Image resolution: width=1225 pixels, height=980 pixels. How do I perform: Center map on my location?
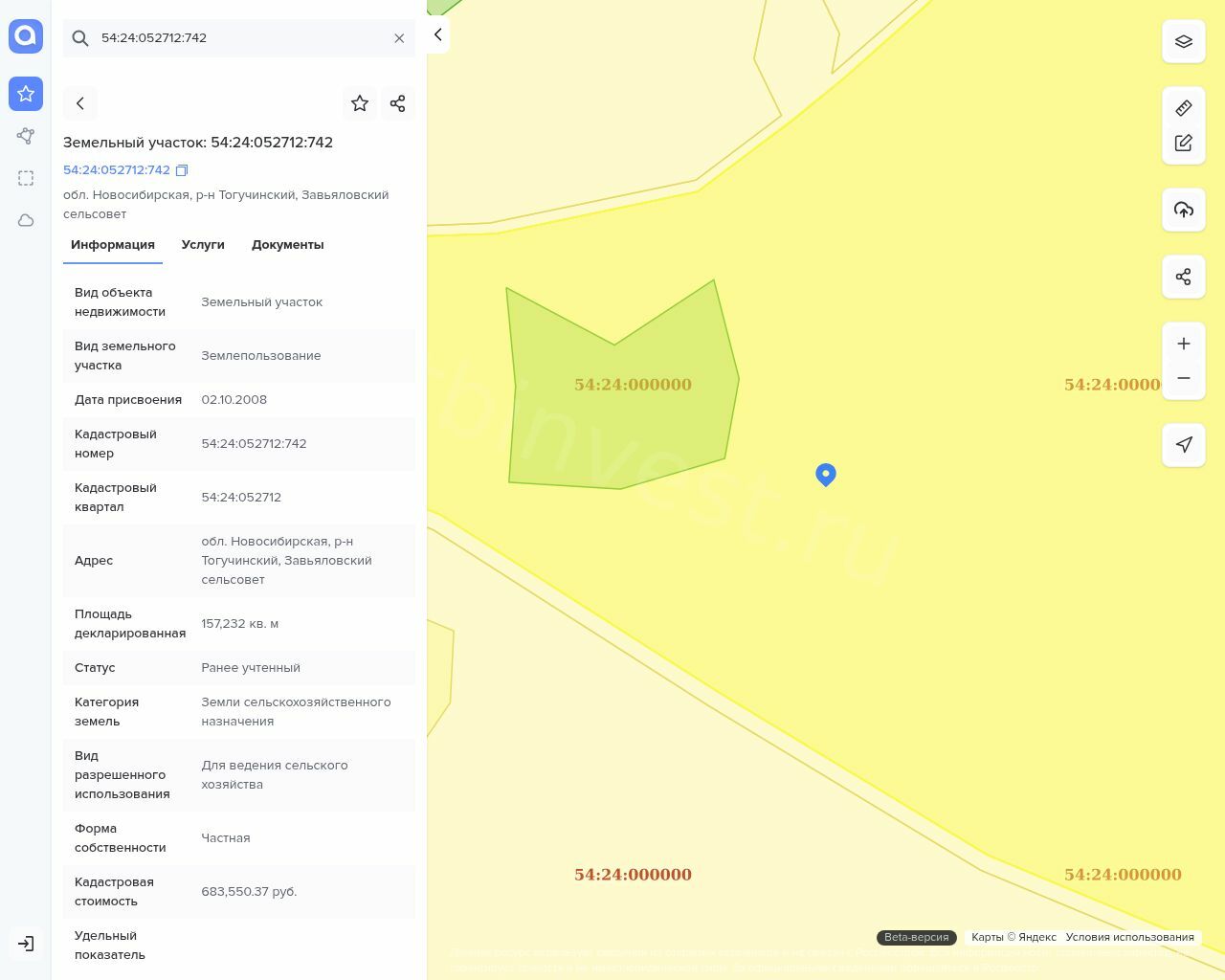point(1183,445)
